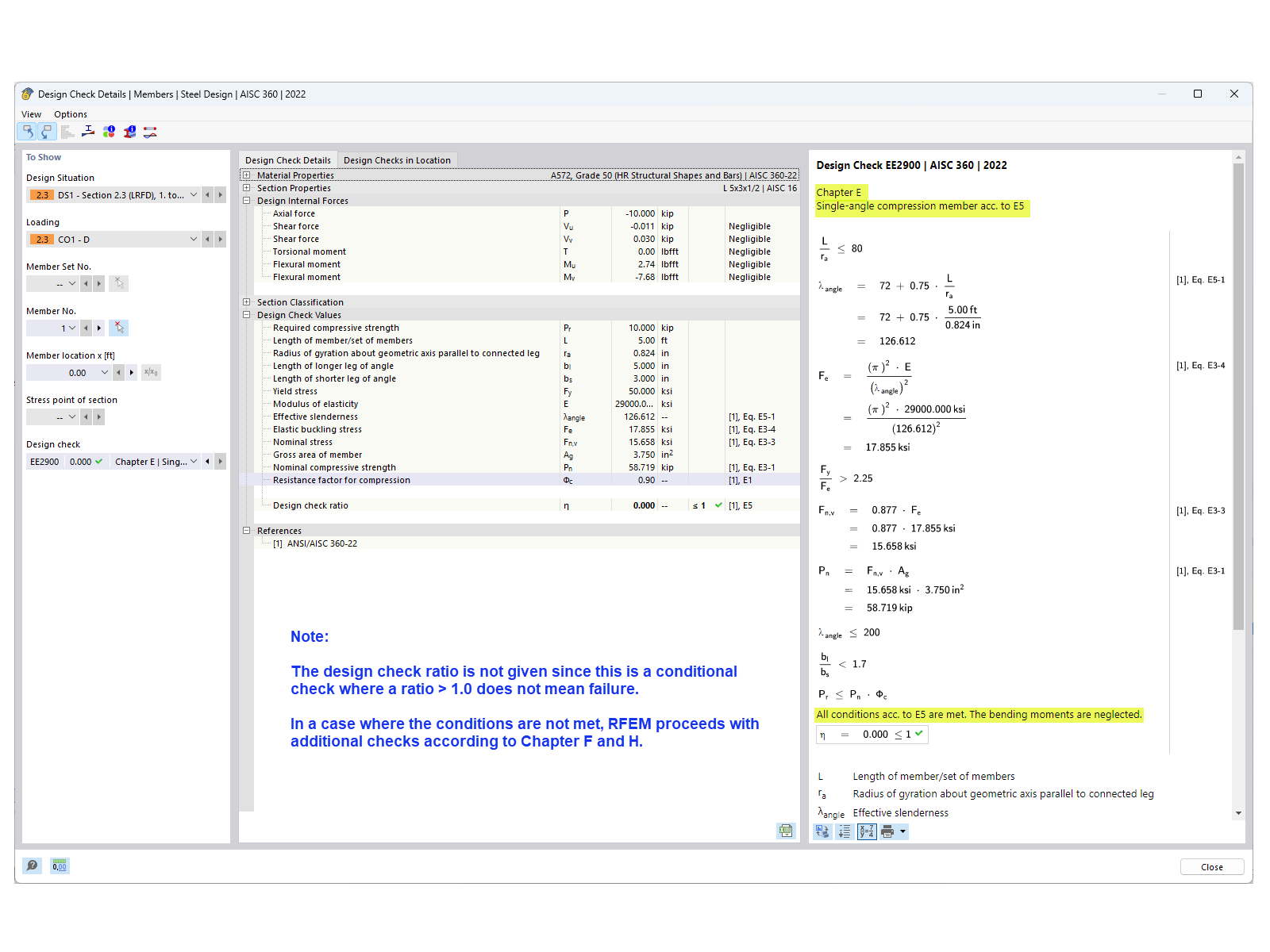The height and width of the screenshot is (952, 1270).
Task: Open material info via colored circles icon
Action: point(109,132)
